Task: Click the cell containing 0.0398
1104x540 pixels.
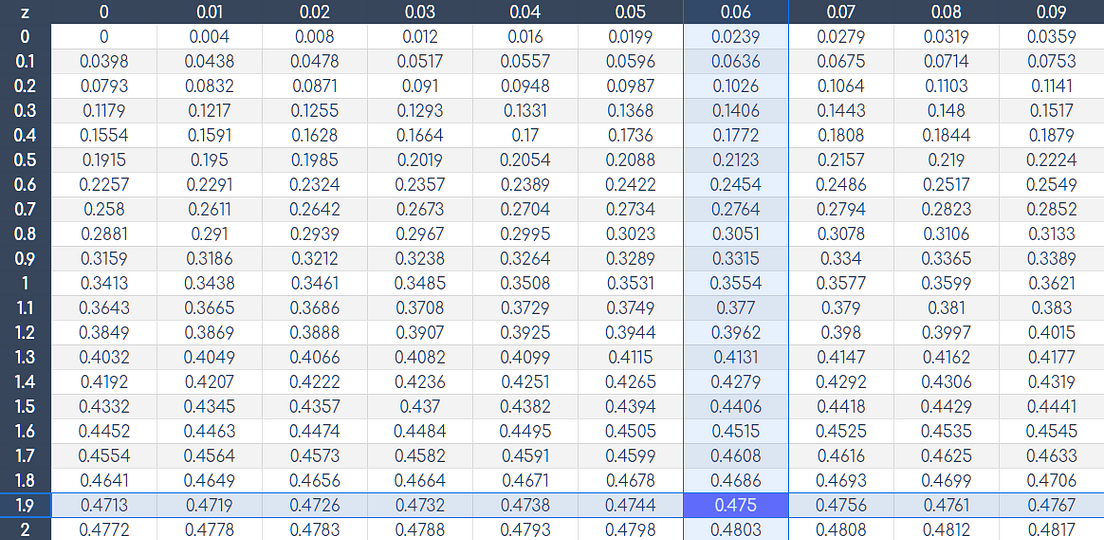Action: point(104,61)
